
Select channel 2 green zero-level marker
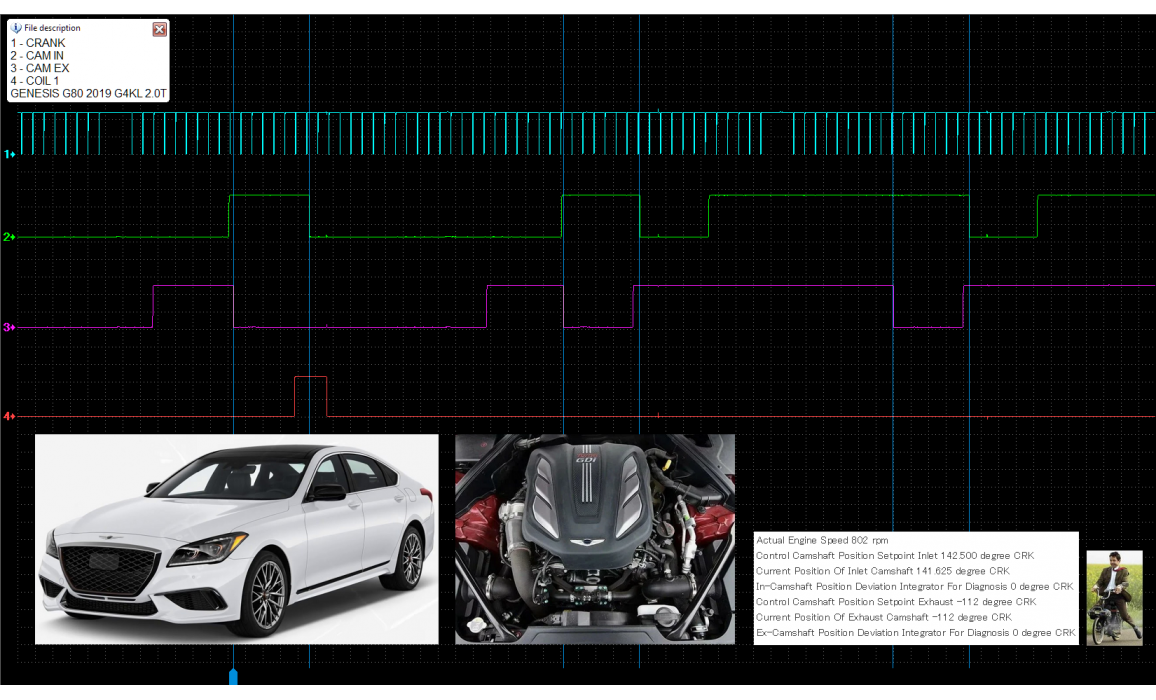click(x=9, y=237)
